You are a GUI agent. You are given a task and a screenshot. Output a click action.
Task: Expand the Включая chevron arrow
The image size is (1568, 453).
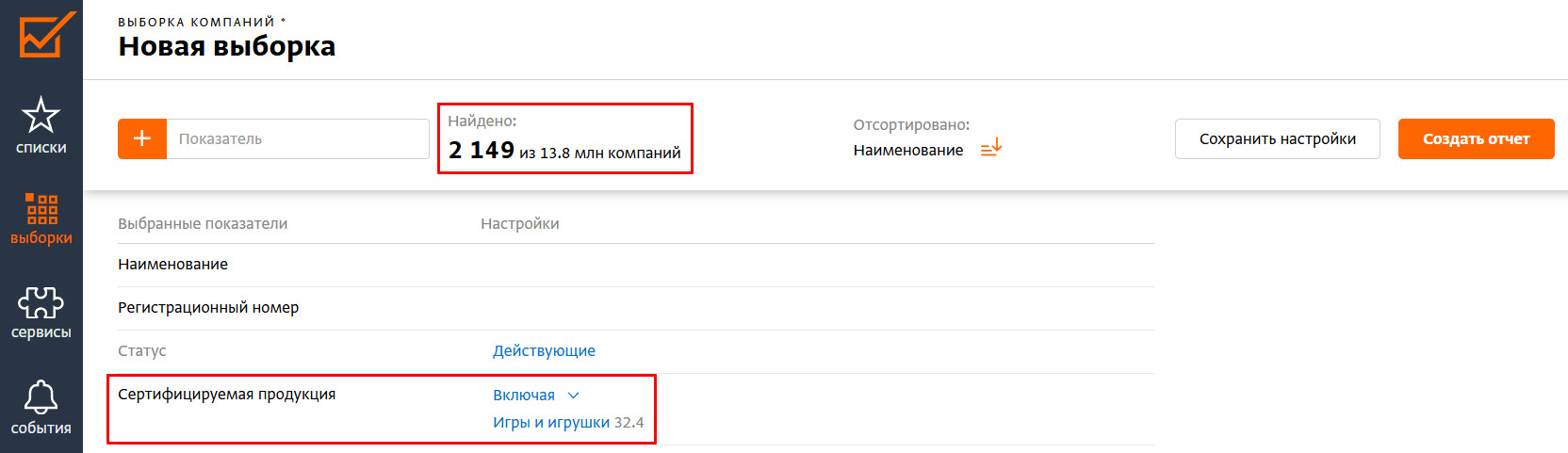(x=573, y=396)
